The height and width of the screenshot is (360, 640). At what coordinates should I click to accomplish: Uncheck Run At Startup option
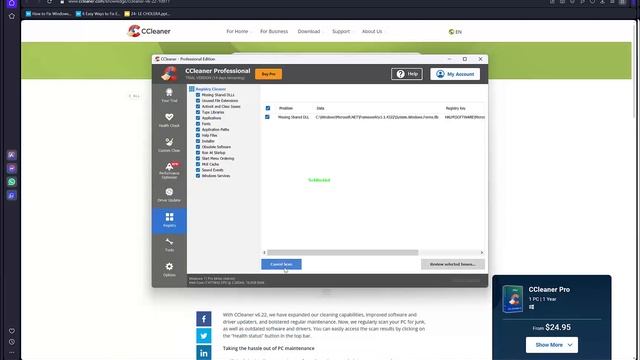tap(198, 153)
